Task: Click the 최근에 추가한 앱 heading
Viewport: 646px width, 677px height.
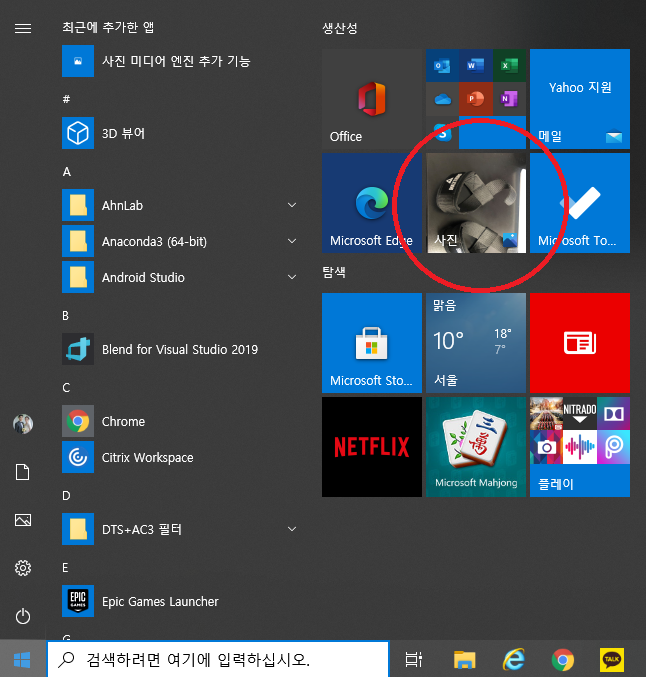Action: coord(108,27)
